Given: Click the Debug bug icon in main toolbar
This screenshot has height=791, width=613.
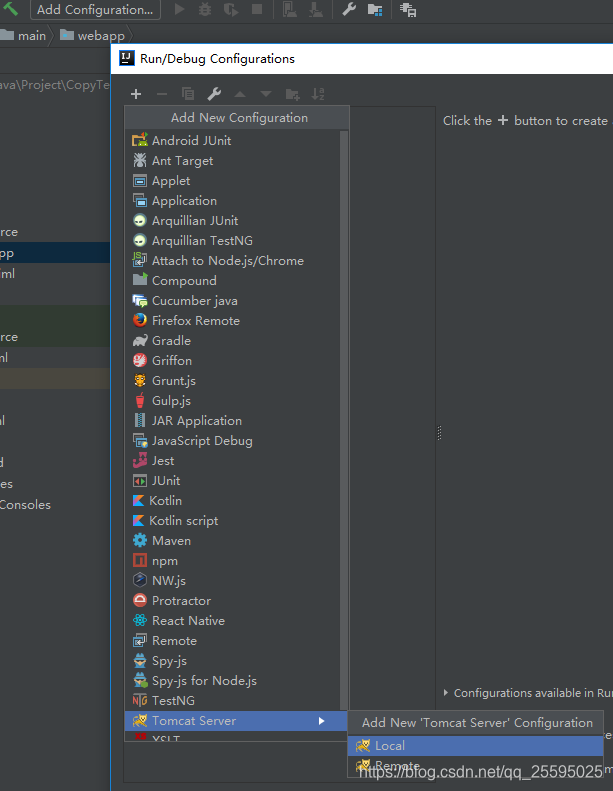Looking at the screenshot, I should pyautogui.click(x=205, y=9).
